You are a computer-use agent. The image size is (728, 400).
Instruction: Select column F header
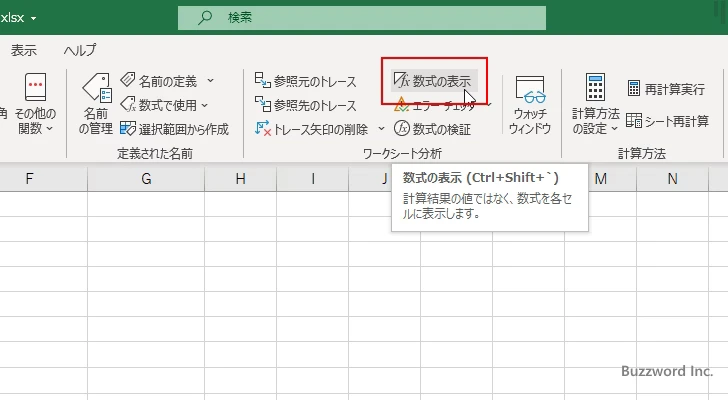(x=29, y=179)
